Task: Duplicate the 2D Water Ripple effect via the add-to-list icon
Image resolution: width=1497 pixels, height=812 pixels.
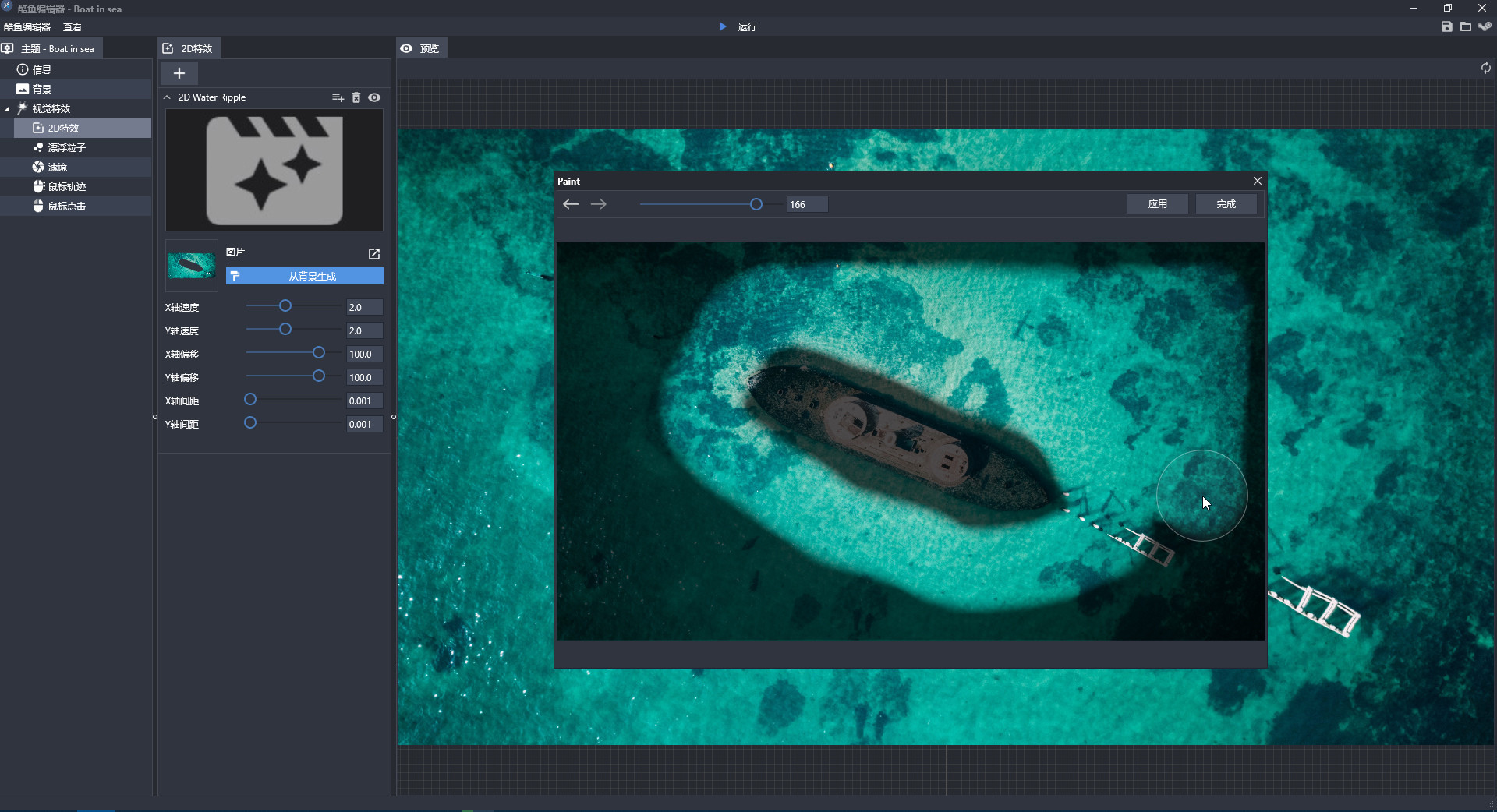Action: (x=338, y=97)
